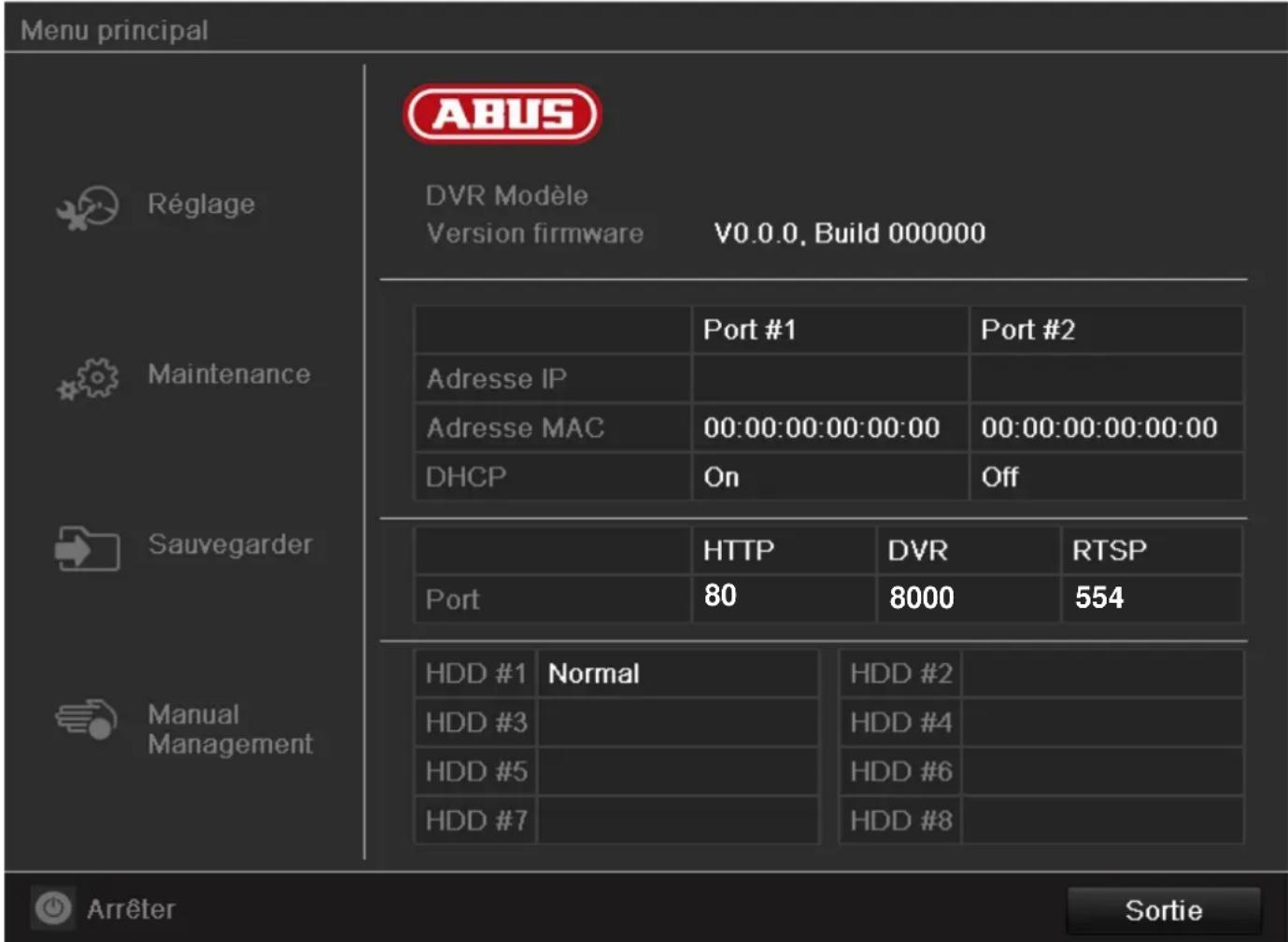Image resolution: width=1288 pixels, height=942 pixels.
Task: Open the RTSP port entry 554
Action: coord(1097,598)
